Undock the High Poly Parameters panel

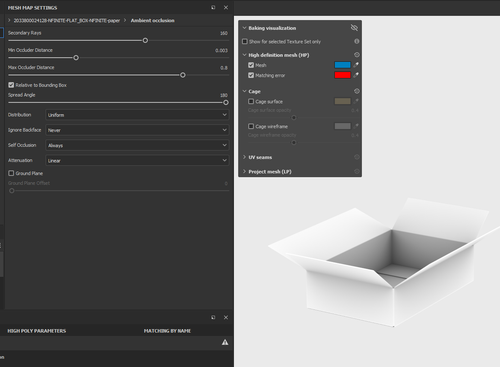[213, 317]
